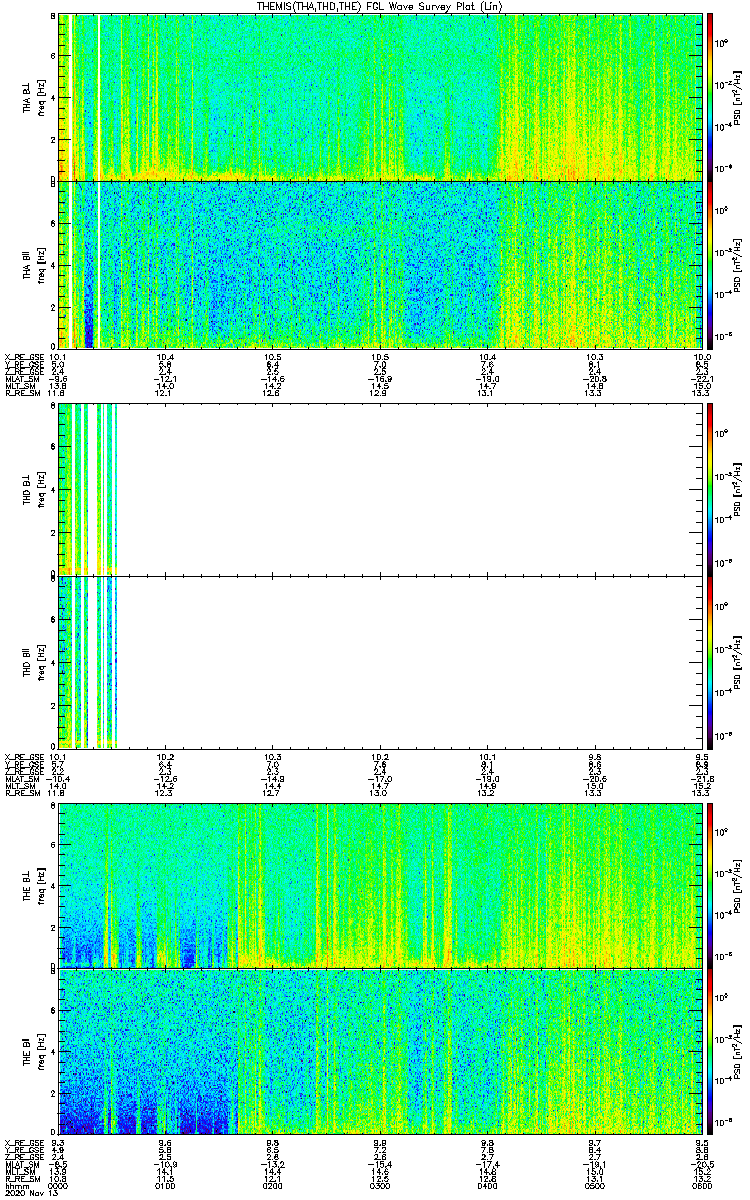Click the 0100 time tick label at bottom
Viewport: 750px width, 1200px height.
pyautogui.click(x=165, y=1185)
